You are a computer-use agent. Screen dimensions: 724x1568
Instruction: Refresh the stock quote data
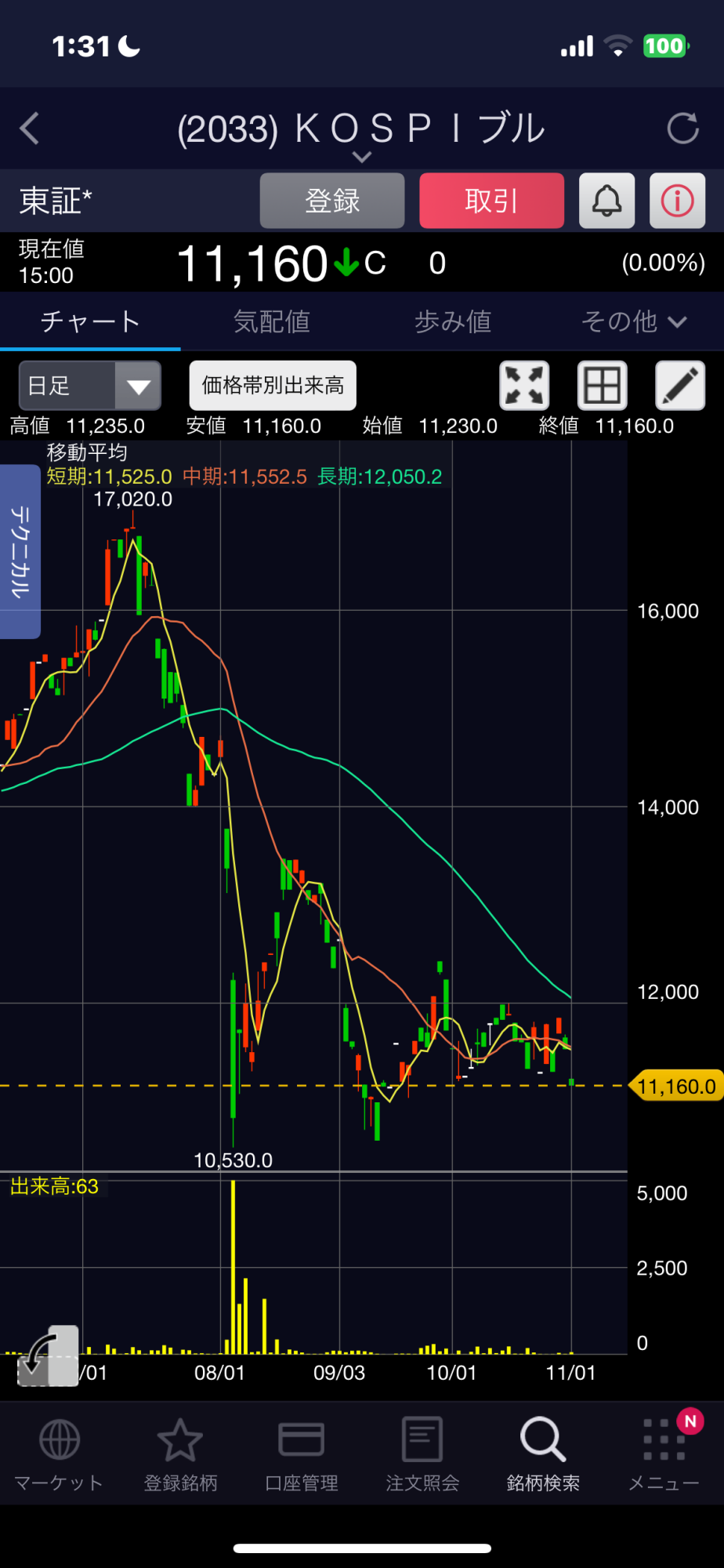(x=682, y=129)
